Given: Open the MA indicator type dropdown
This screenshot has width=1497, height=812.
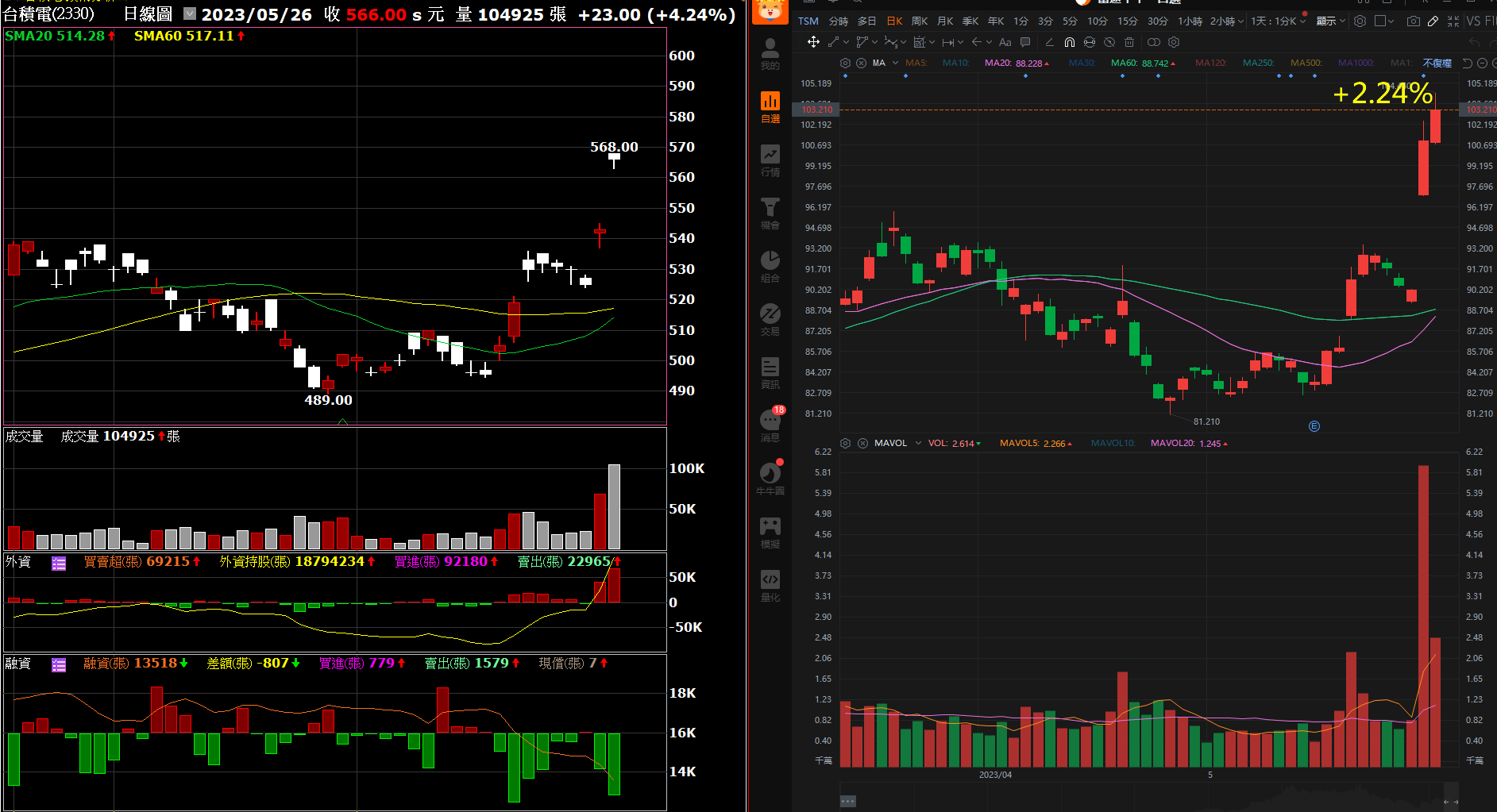Looking at the screenshot, I should 895,63.
